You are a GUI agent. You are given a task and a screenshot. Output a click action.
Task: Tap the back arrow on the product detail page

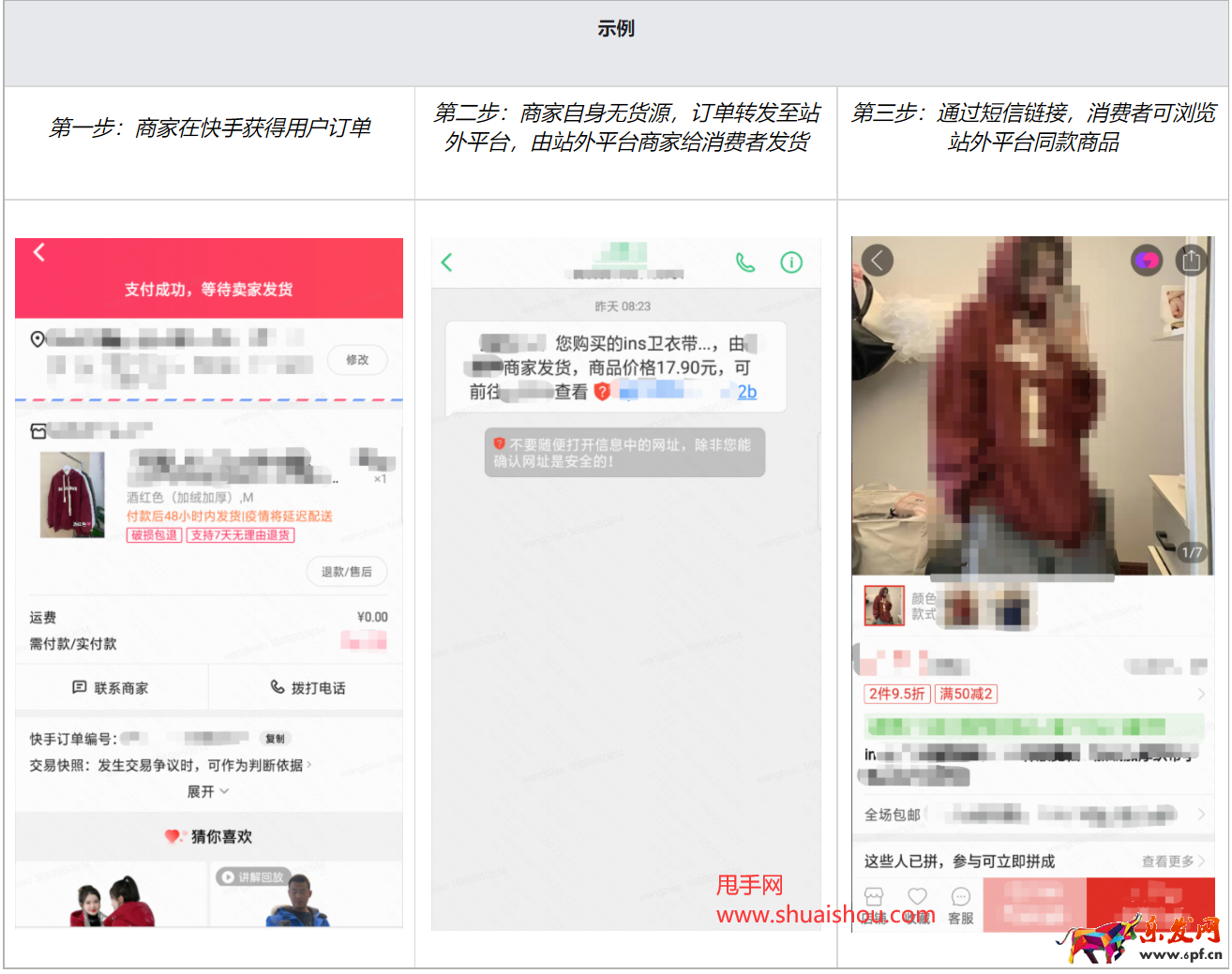pyautogui.click(x=876, y=260)
